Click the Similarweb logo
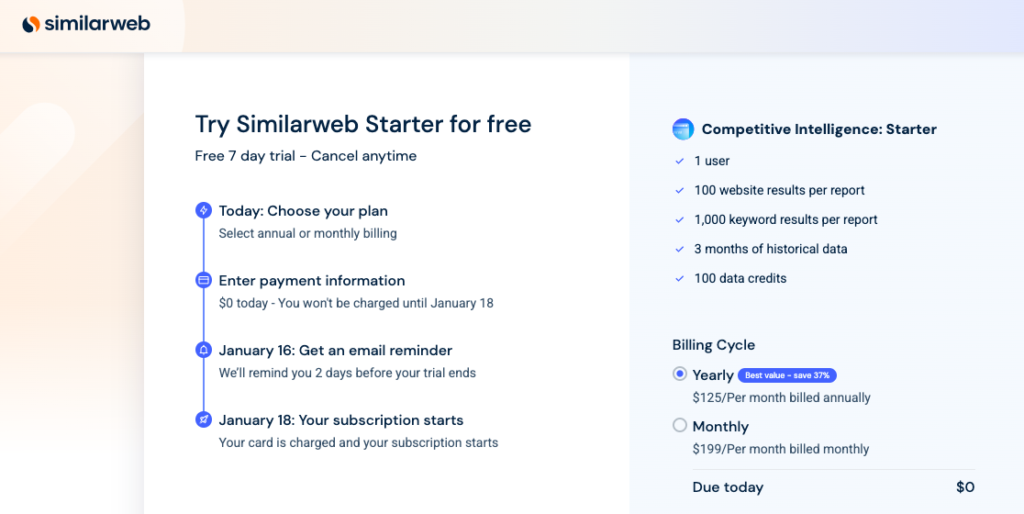Viewport: 1024px width, 514px height. point(86,23)
